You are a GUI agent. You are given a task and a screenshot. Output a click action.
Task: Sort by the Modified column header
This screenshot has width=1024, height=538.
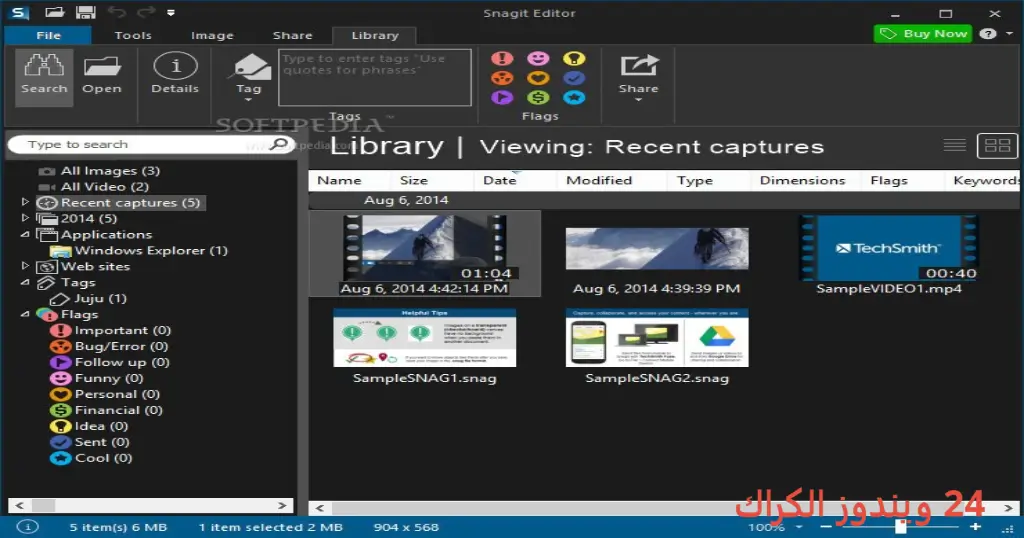click(599, 180)
